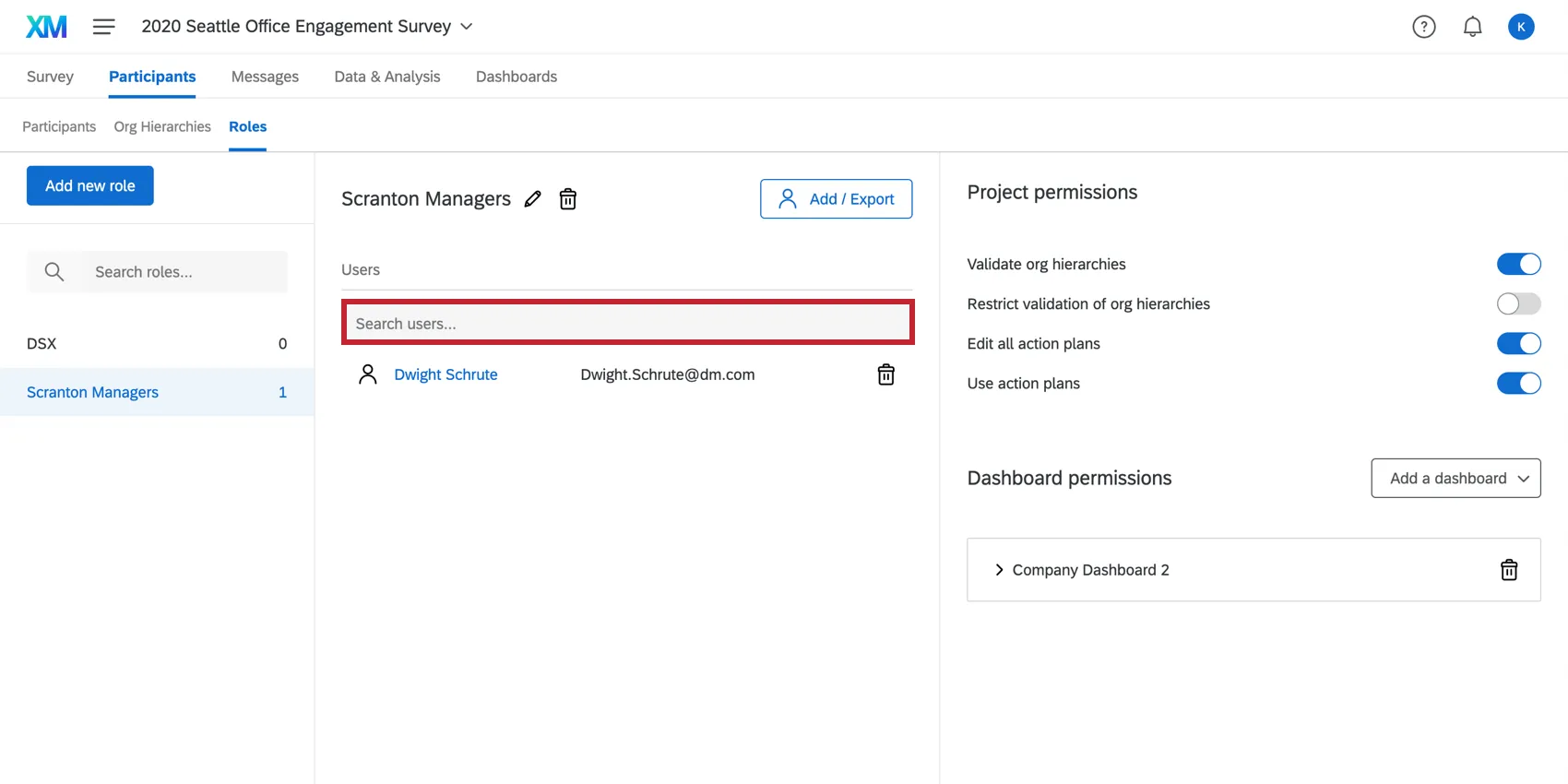Viewport: 1568px width, 784px height.
Task: Open the help question mark icon
Action: 1424,27
